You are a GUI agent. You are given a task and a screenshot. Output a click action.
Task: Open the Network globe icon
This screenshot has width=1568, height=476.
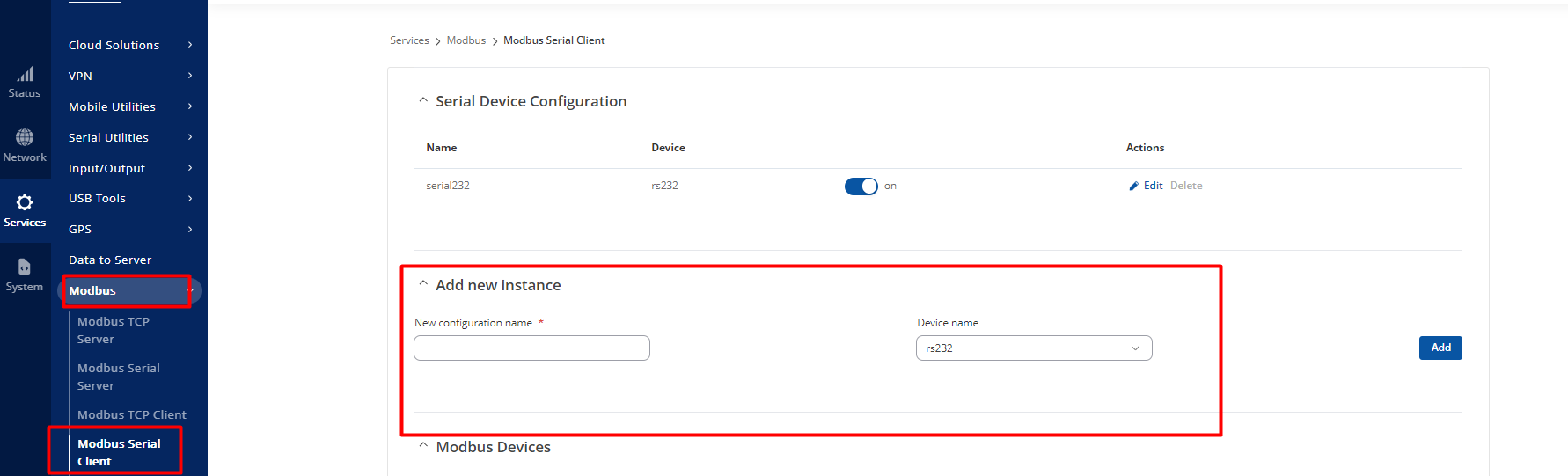(x=25, y=137)
